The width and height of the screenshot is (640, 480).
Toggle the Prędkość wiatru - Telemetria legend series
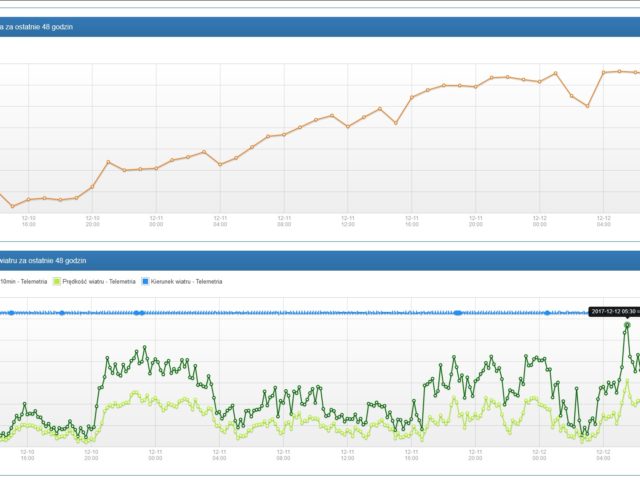click(94, 282)
